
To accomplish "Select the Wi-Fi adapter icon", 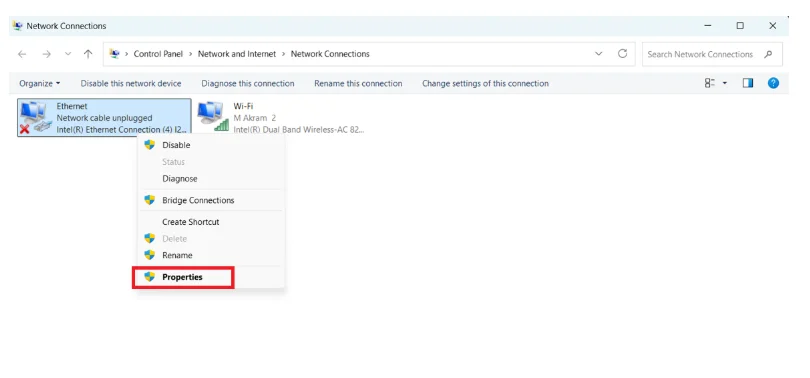I will (213, 116).
